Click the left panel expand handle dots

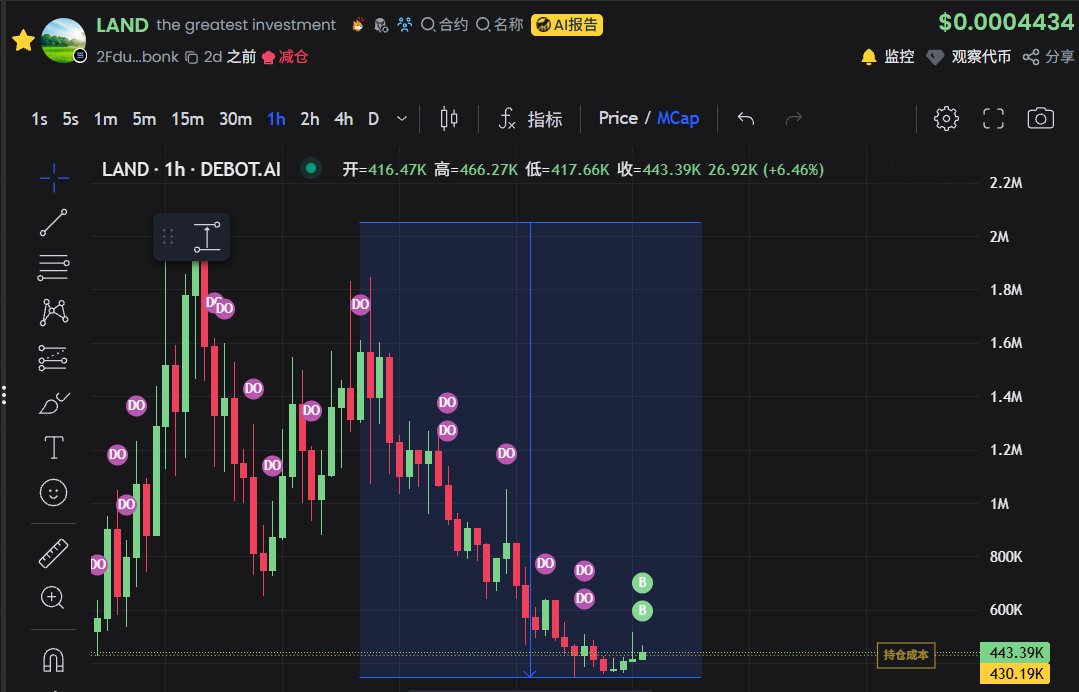(3, 395)
